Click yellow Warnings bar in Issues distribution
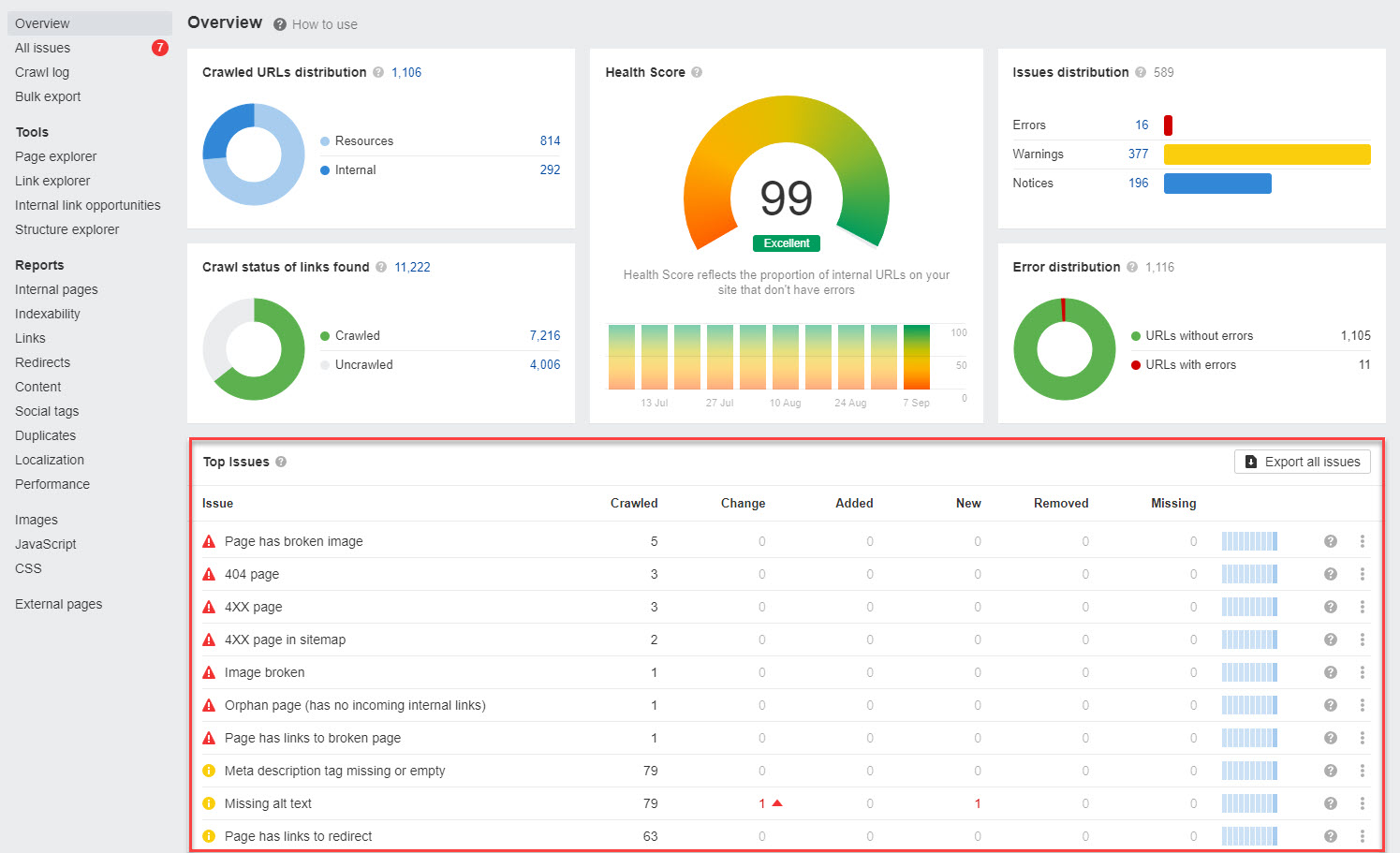1400x853 pixels. click(x=1266, y=154)
